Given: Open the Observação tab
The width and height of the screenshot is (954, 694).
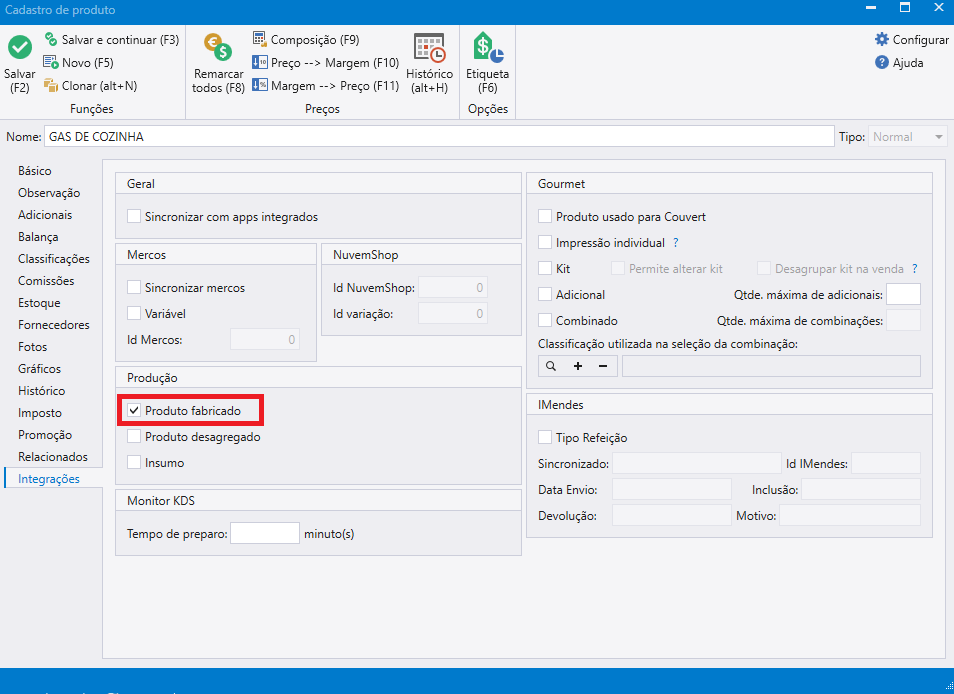Looking at the screenshot, I should coord(49,193).
